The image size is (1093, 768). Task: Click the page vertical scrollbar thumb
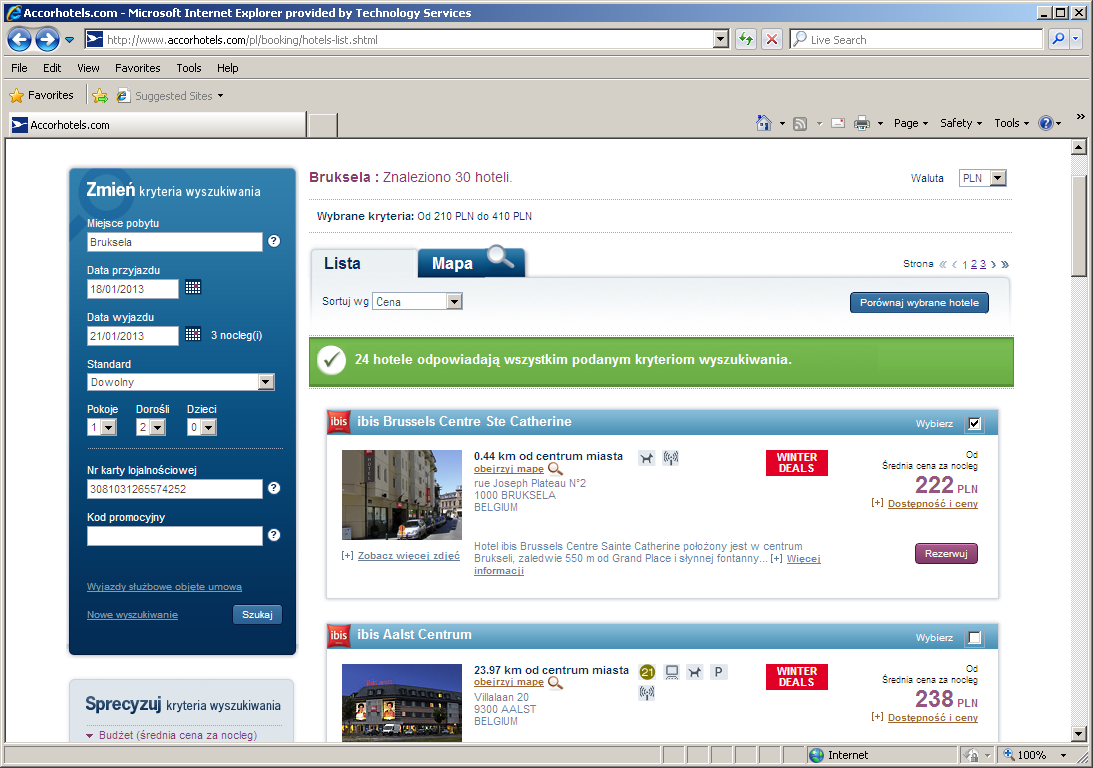1079,224
